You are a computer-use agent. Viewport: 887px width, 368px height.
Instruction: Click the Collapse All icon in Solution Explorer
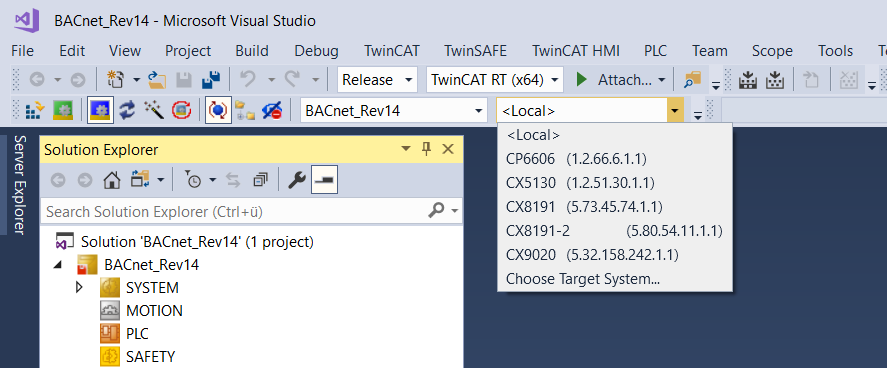260,180
